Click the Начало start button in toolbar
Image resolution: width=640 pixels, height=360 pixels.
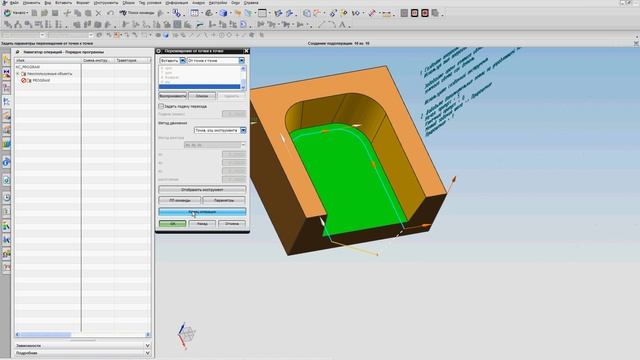[x=16, y=13]
